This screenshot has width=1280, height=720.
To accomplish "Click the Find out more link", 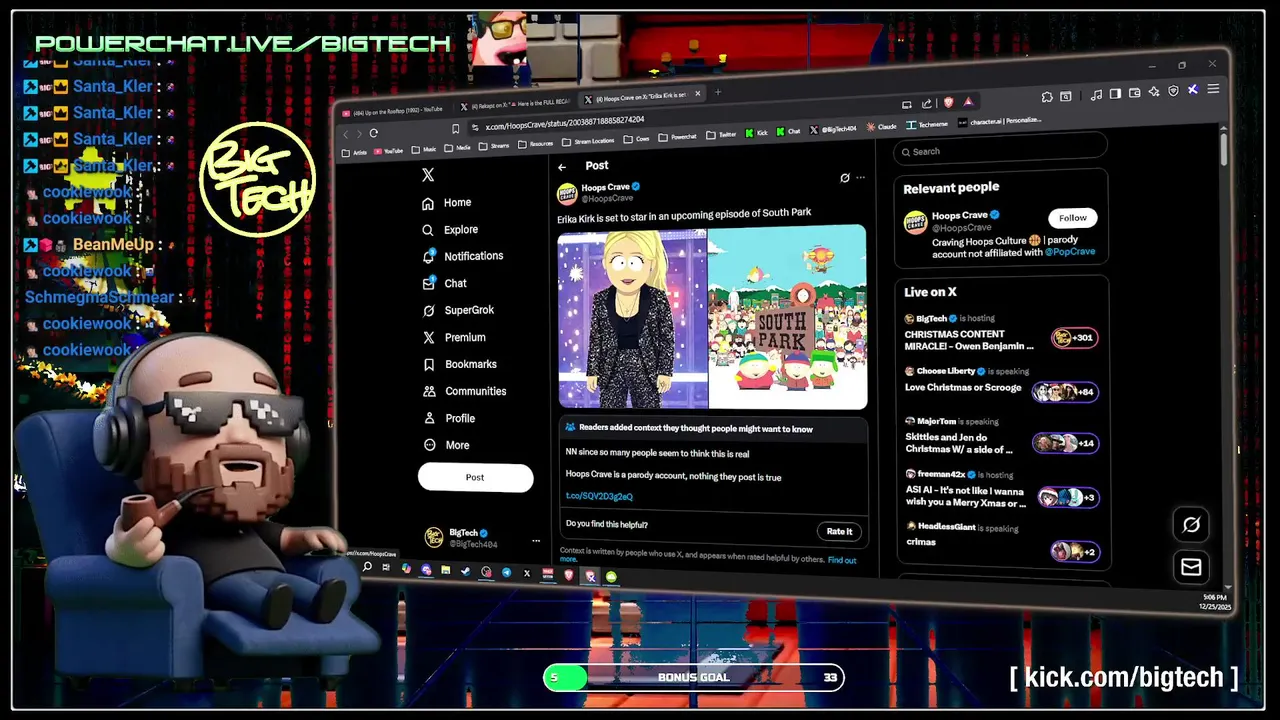I will click(842, 560).
